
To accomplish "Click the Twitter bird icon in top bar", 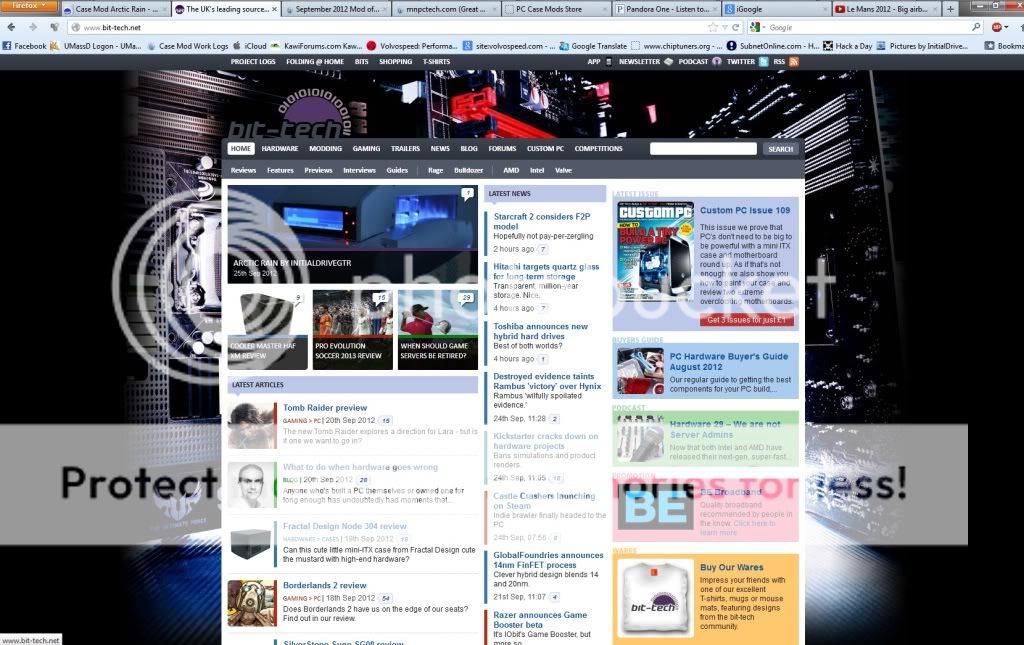I will pos(763,61).
